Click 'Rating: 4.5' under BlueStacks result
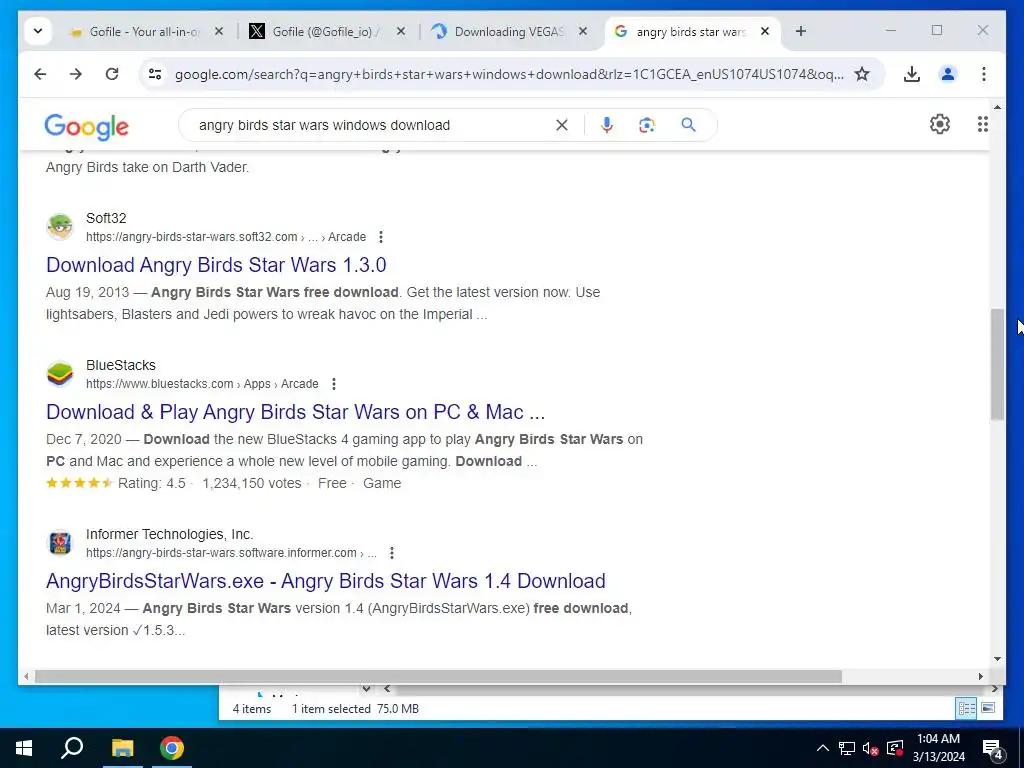 coord(152,483)
